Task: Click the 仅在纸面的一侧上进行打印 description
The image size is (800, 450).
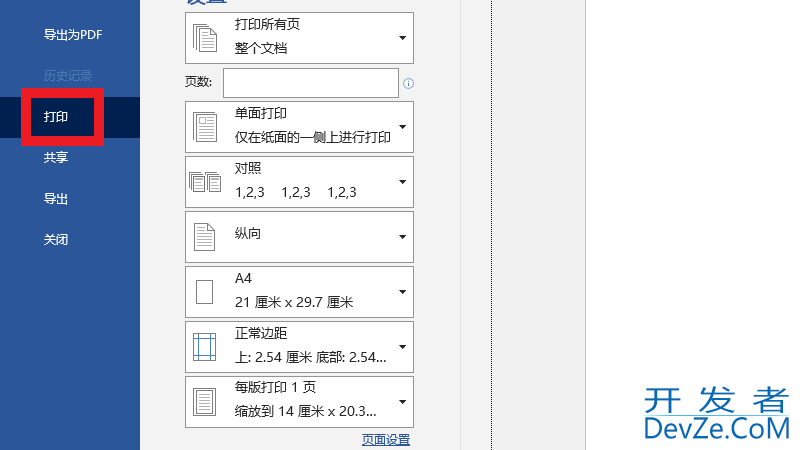Action: pyautogui.click(x=313, y=137)
